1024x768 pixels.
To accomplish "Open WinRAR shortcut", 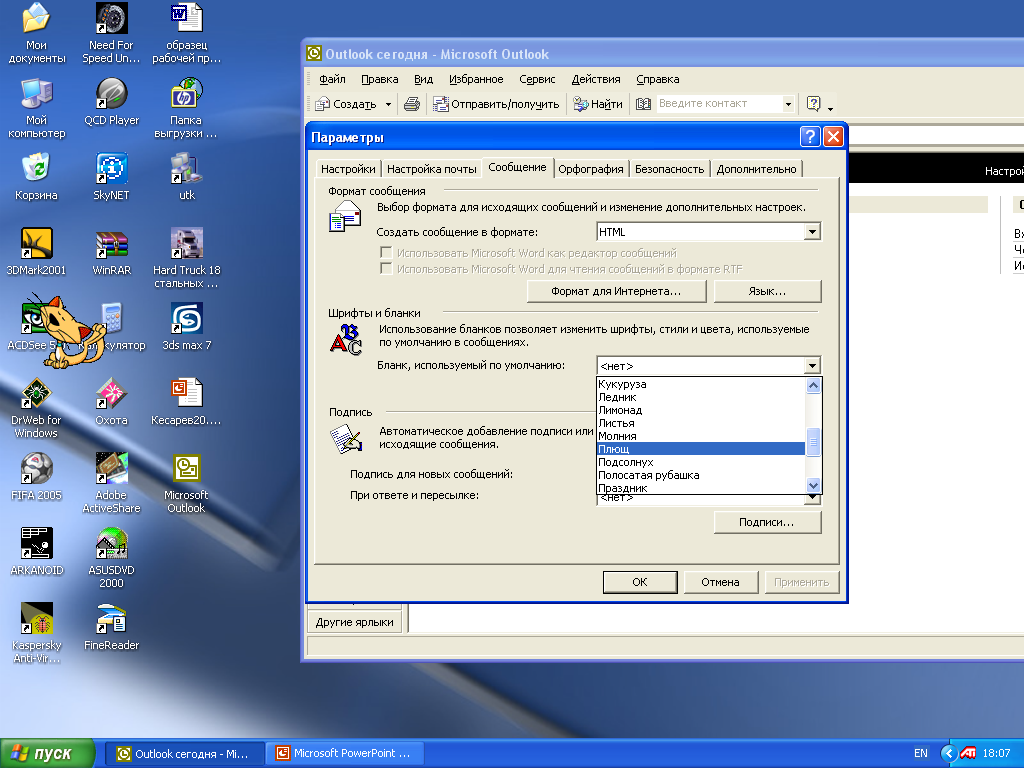I will click(x=111, y=251).
